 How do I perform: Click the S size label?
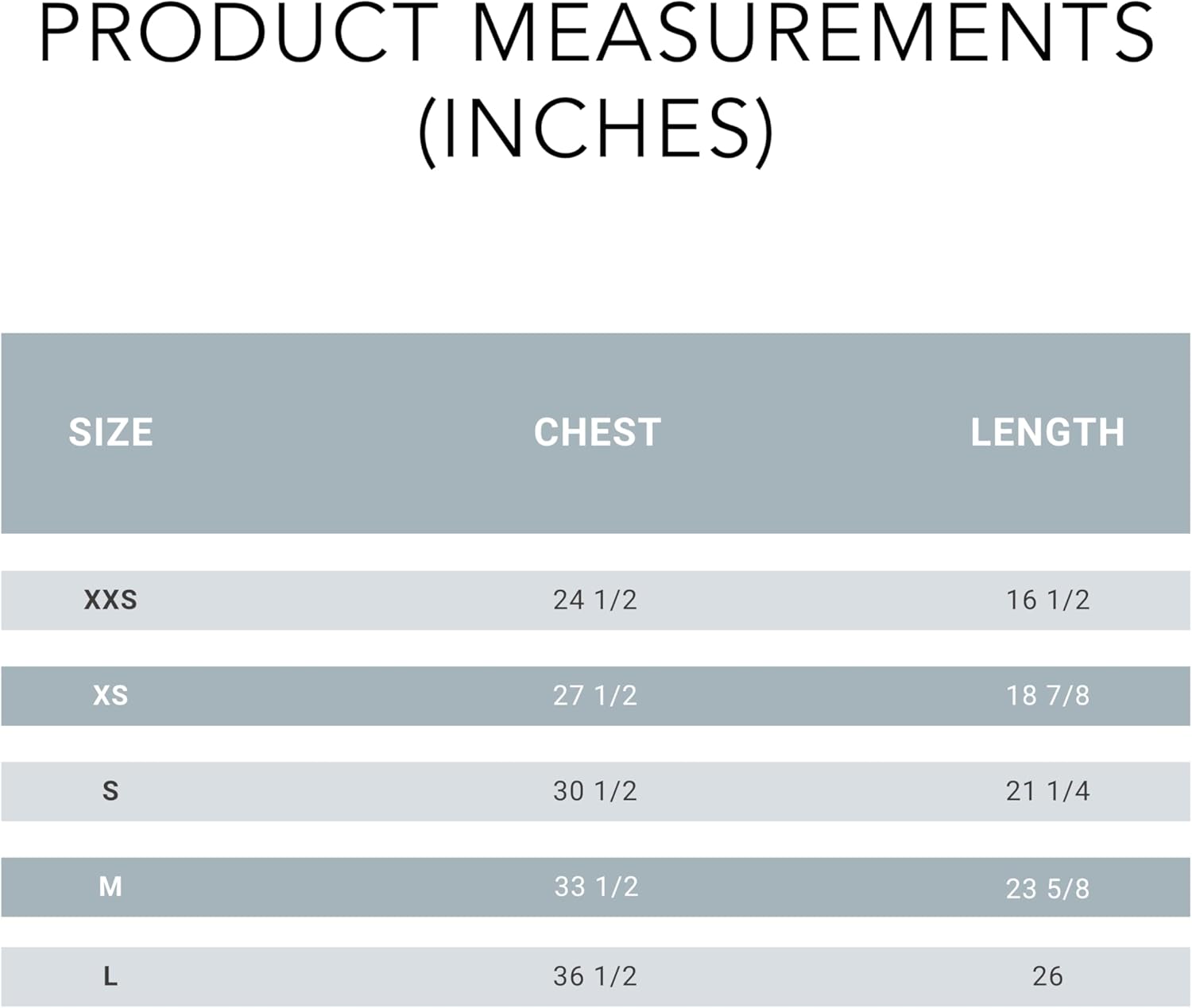pos(110,791)
